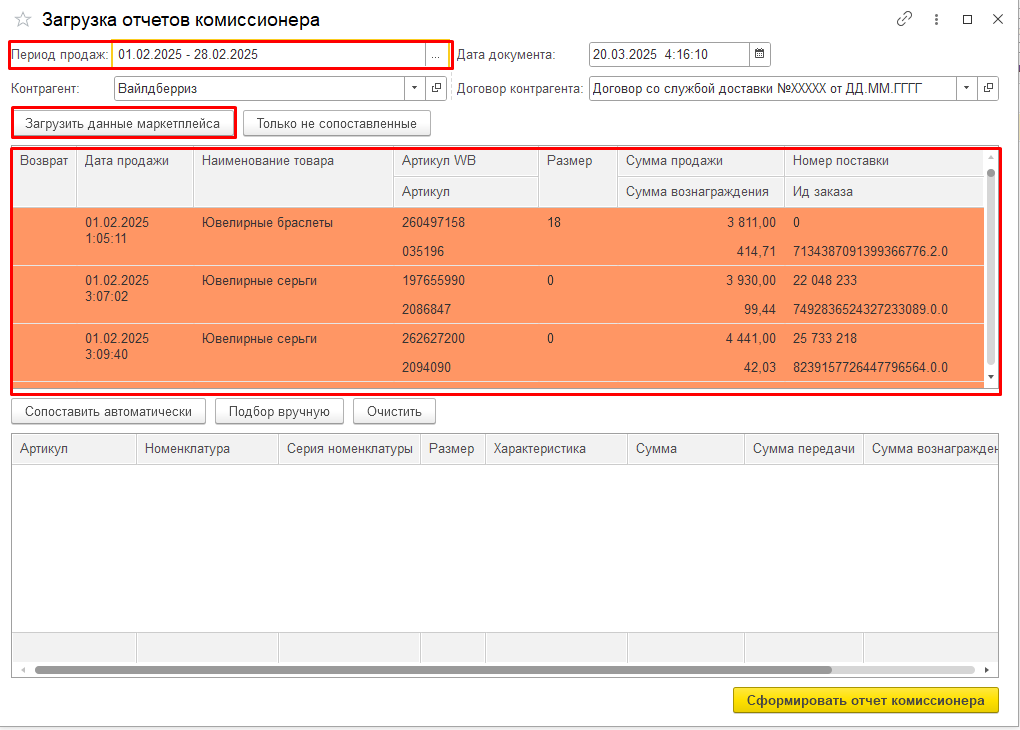Click supply number 22 048 233

click(x=825, y=280)
